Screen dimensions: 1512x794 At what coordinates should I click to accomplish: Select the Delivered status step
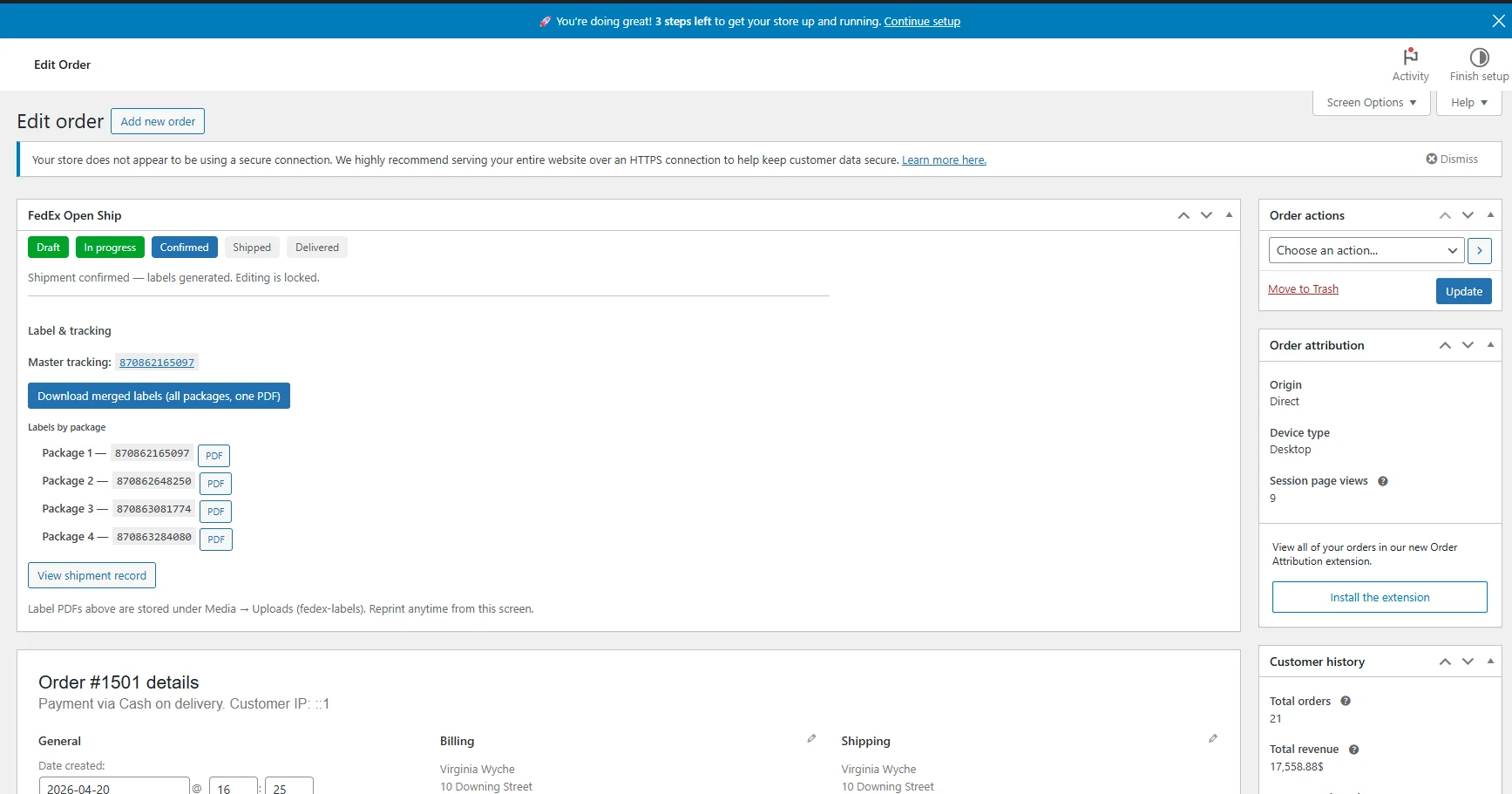point(317,248)
